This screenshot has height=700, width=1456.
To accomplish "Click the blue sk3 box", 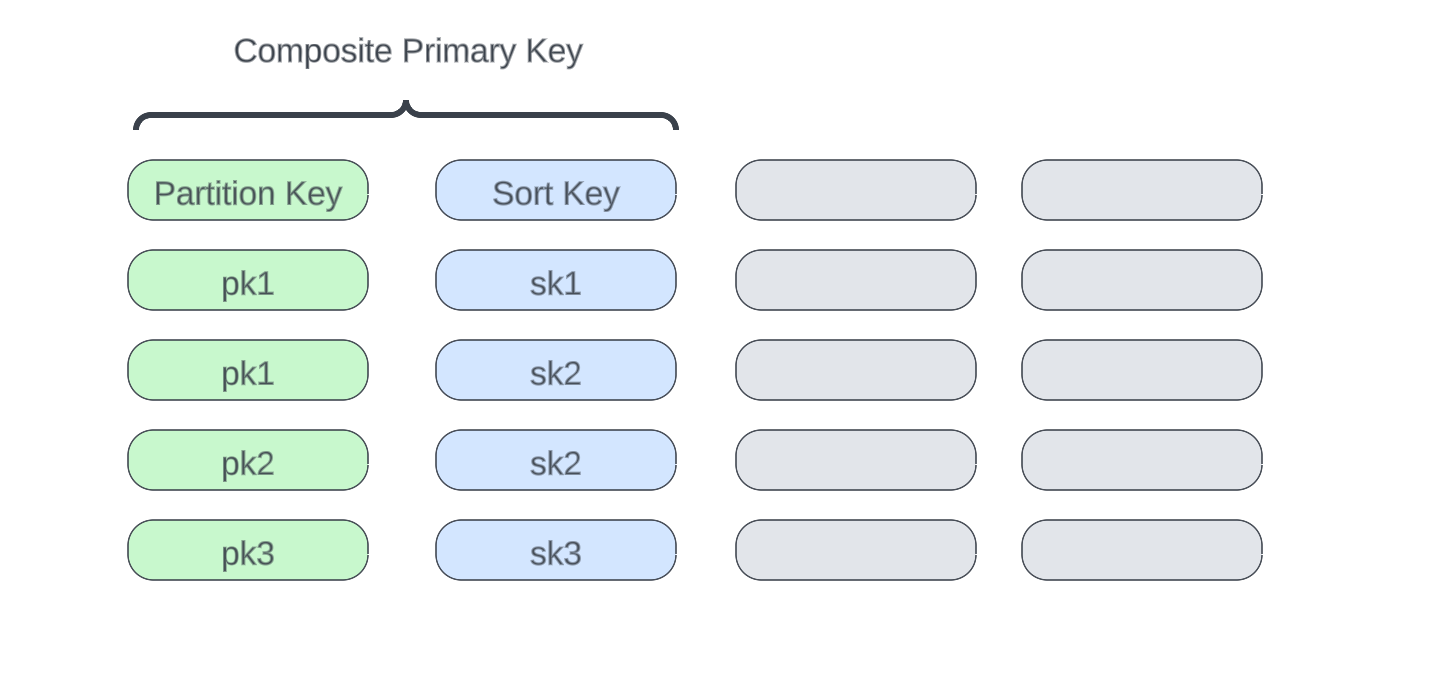I will pyautogui.click(x=556, y=550).
